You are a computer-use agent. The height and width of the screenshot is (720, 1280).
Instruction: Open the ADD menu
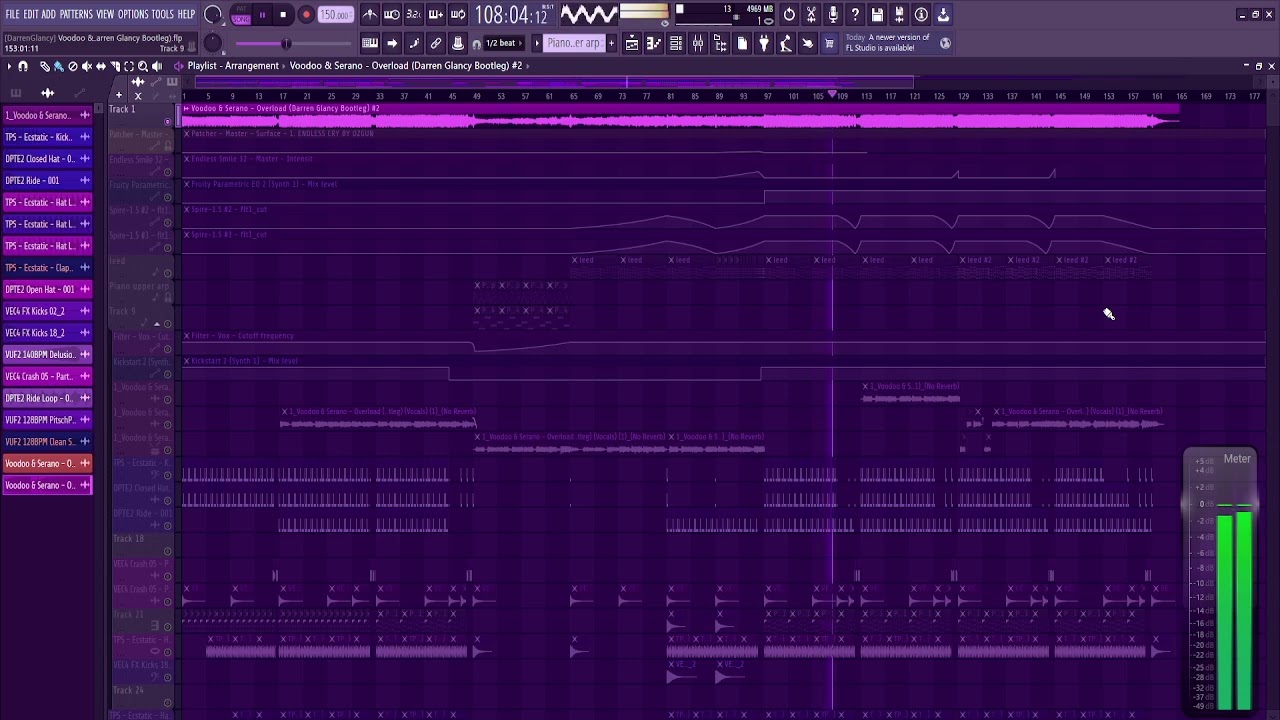[x=49, y=14]
